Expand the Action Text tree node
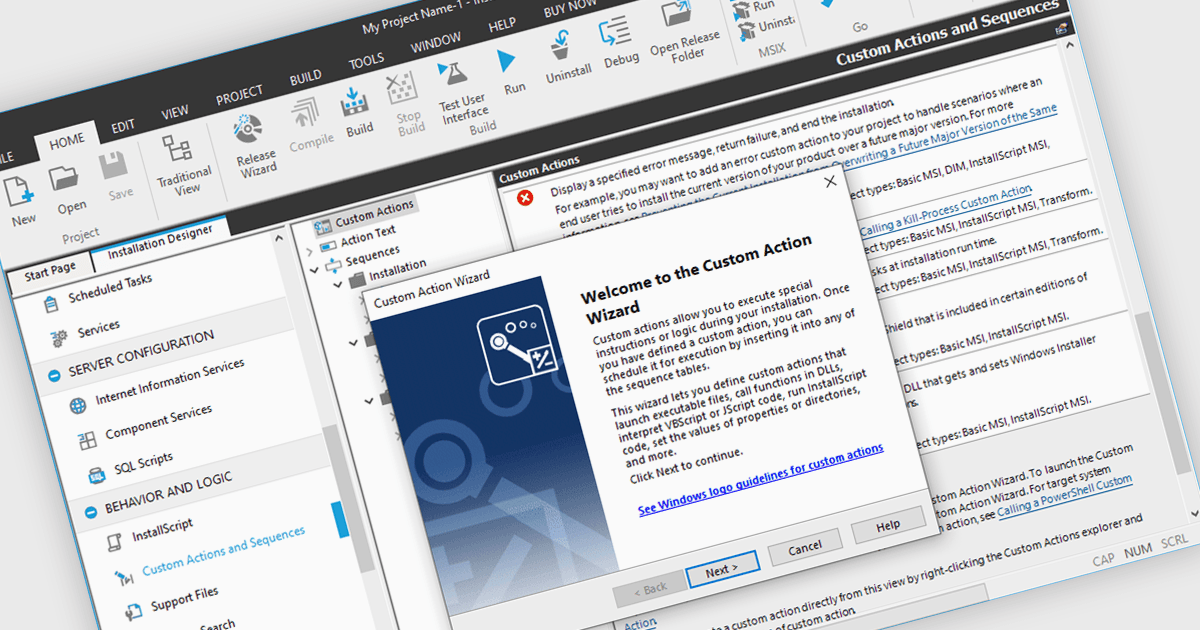This screenshot has height=630, width=1200. tap(310, 251)
